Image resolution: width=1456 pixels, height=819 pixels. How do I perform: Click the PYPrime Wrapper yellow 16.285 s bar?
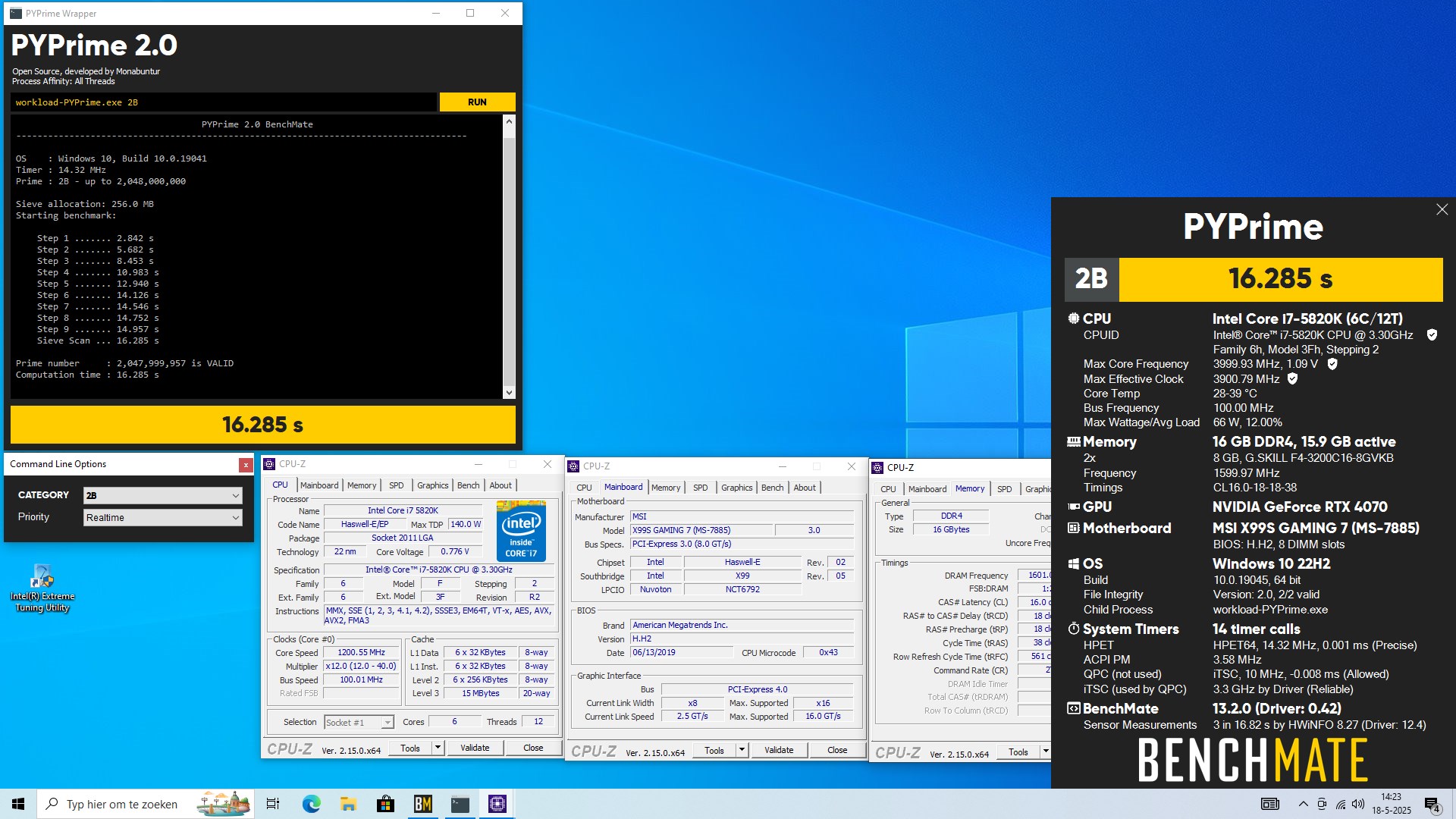click(262, 425)
